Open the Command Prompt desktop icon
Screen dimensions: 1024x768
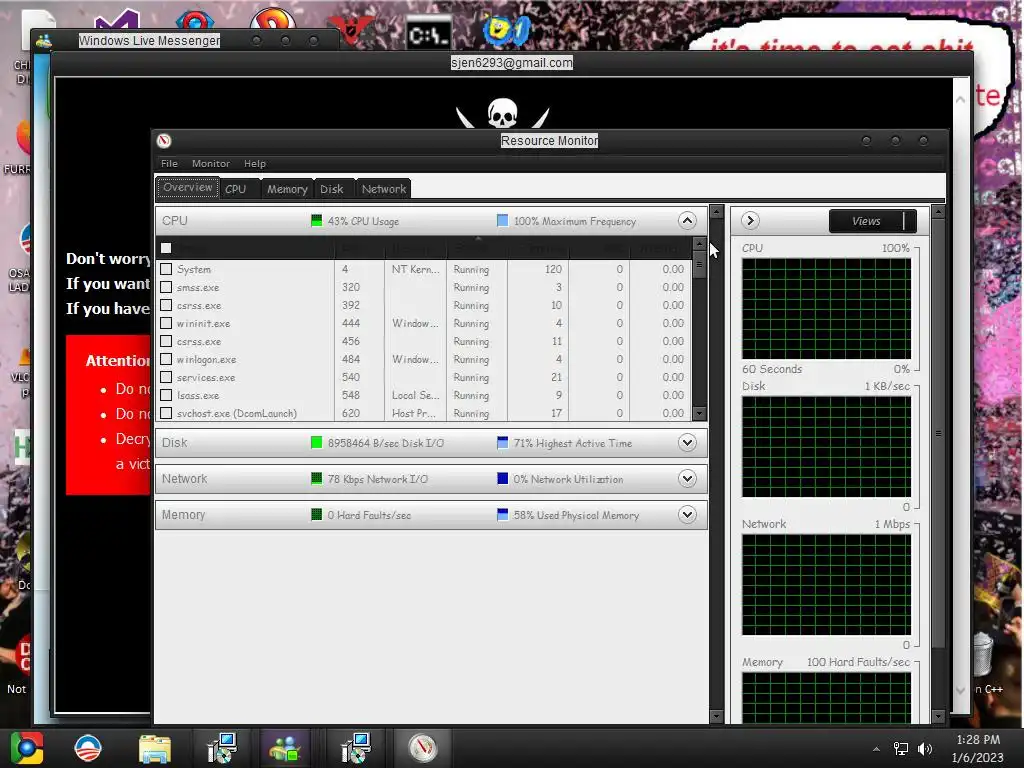pos(428,35)
